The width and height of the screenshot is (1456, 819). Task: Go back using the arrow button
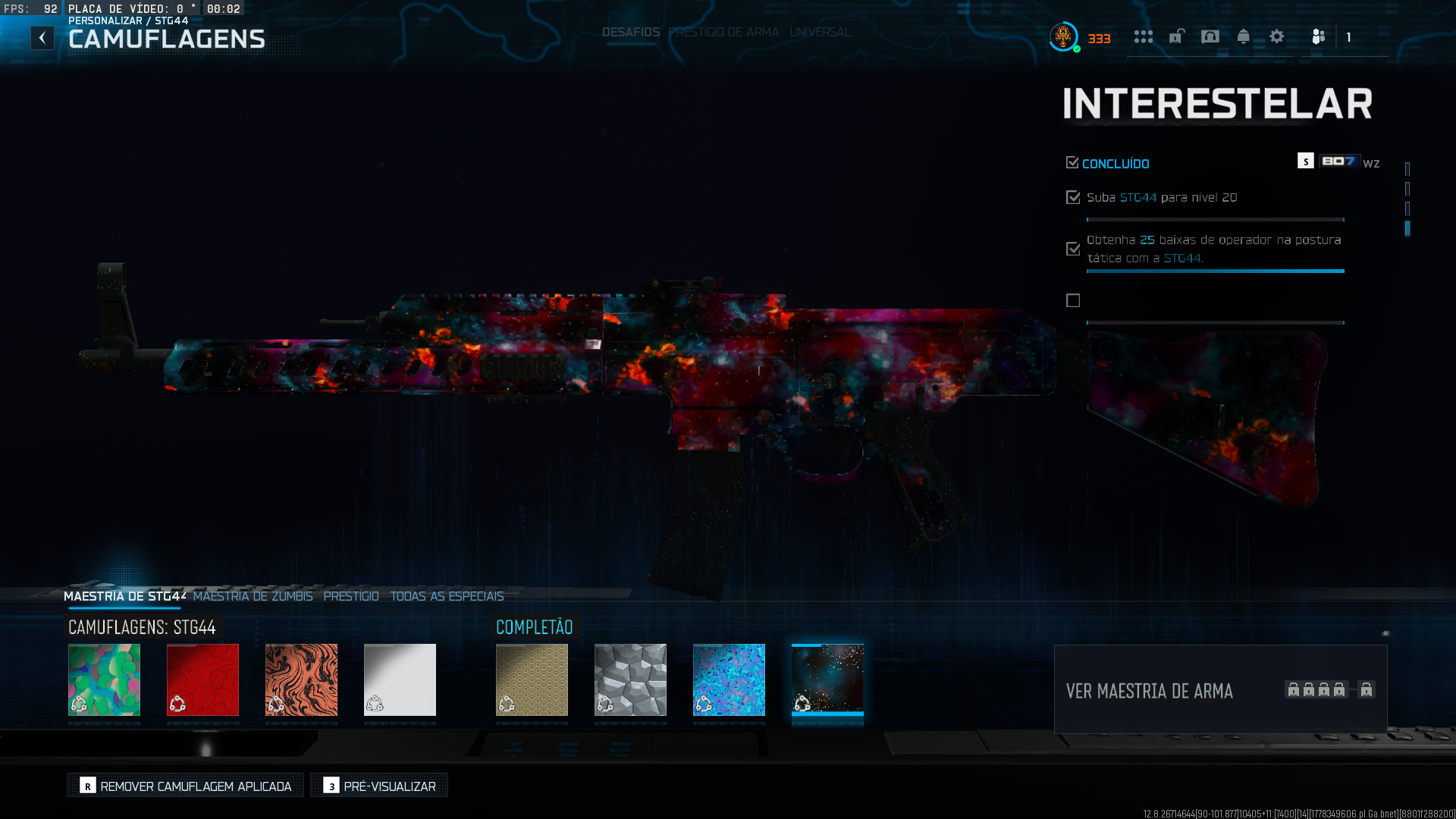(x=42, y=38)
